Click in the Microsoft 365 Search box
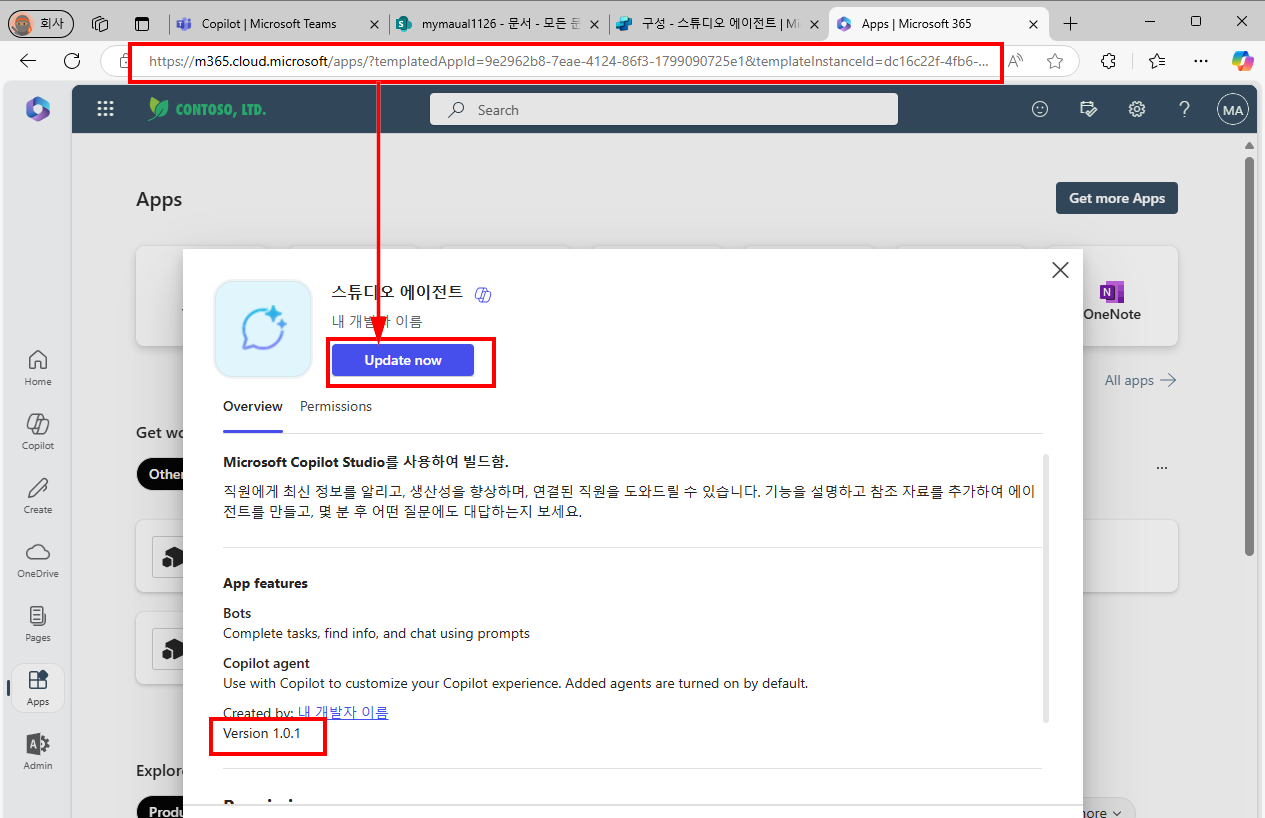 click(x=664, y=110)
